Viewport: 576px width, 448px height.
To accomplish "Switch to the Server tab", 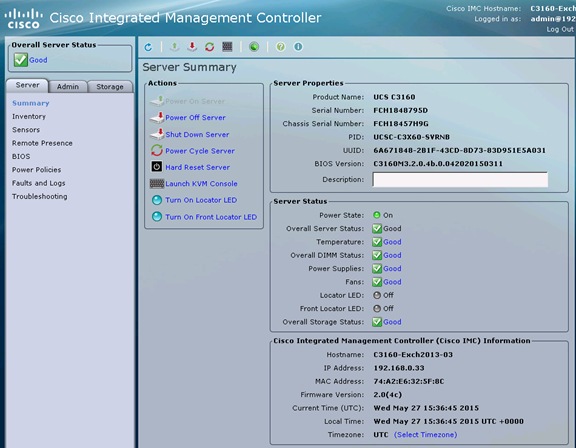I will coord(27,85).
